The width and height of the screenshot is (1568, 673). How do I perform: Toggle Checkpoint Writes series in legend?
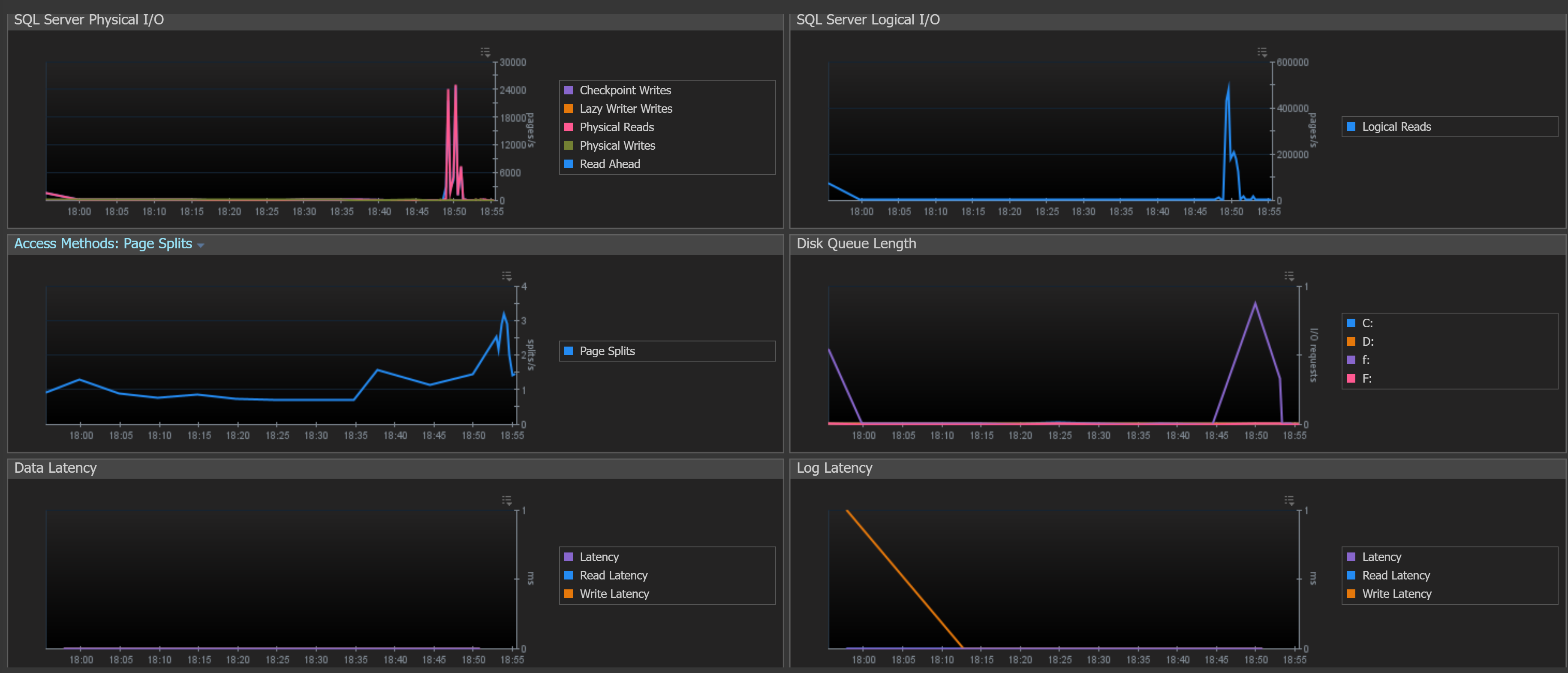(618, 90)
